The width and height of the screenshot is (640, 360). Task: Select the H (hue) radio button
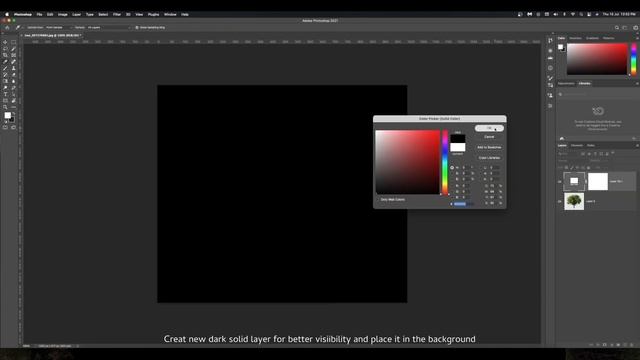[x=452, y=168]
